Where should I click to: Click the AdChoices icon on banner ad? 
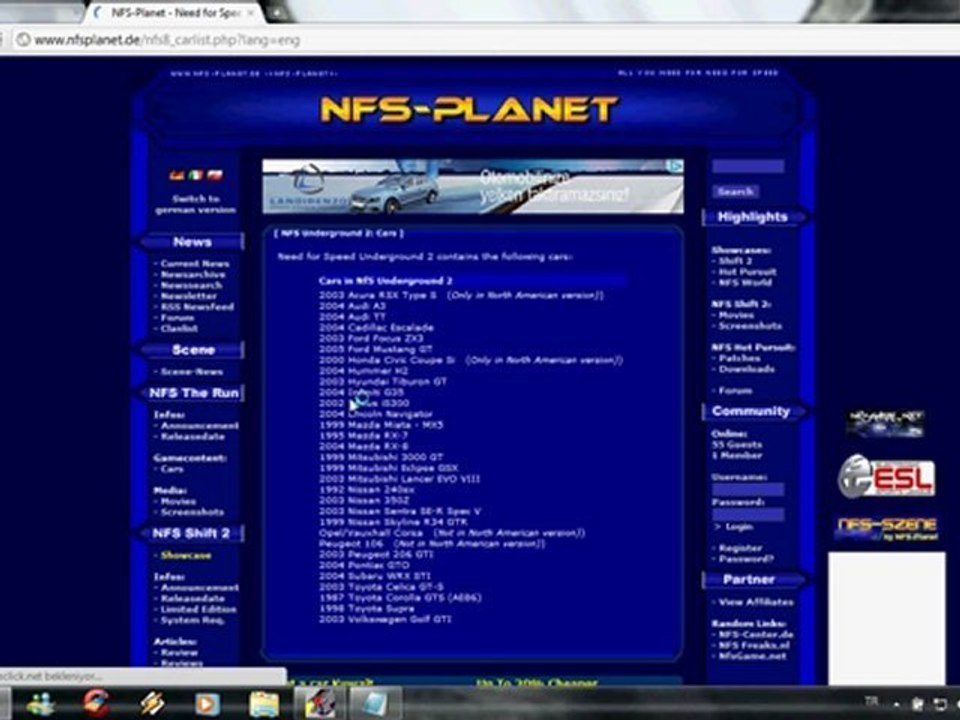click(677, 165)
